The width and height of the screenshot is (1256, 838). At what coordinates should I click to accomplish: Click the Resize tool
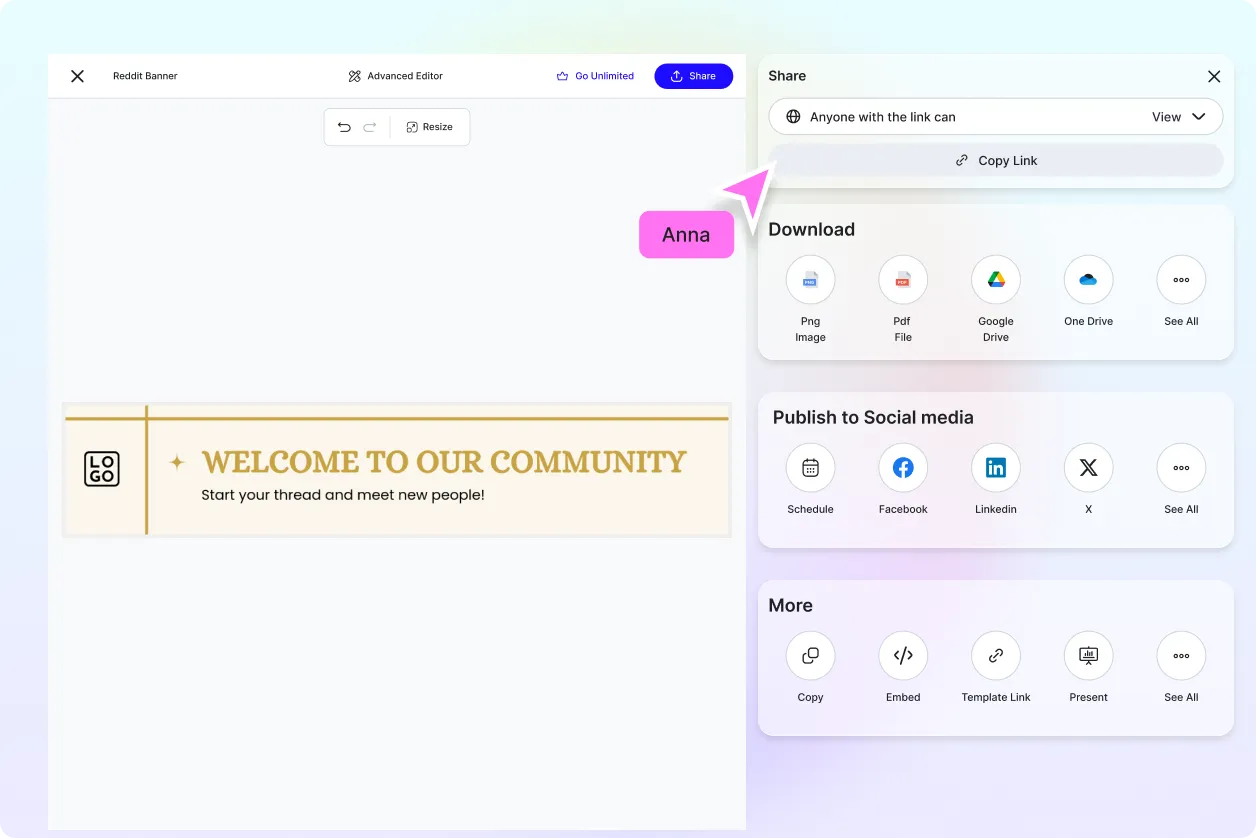(x=430, y=127)
